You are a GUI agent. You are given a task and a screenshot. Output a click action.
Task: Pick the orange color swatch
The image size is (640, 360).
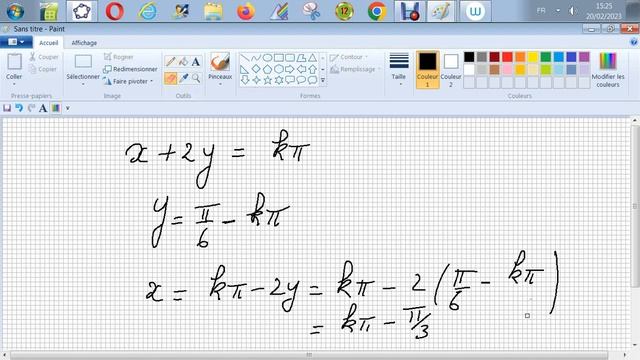(520, 57)
